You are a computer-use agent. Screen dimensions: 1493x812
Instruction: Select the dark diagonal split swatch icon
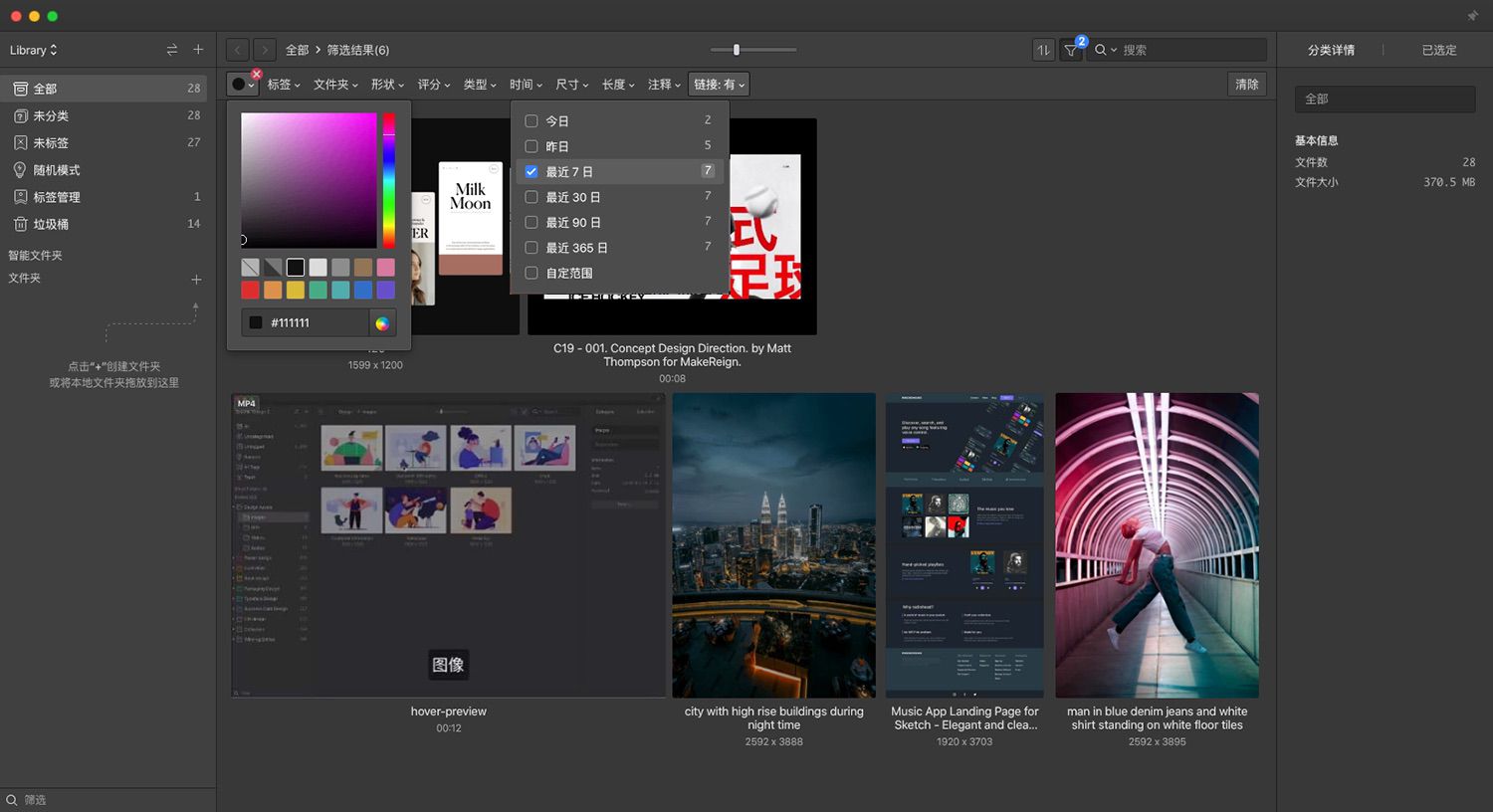273,267
